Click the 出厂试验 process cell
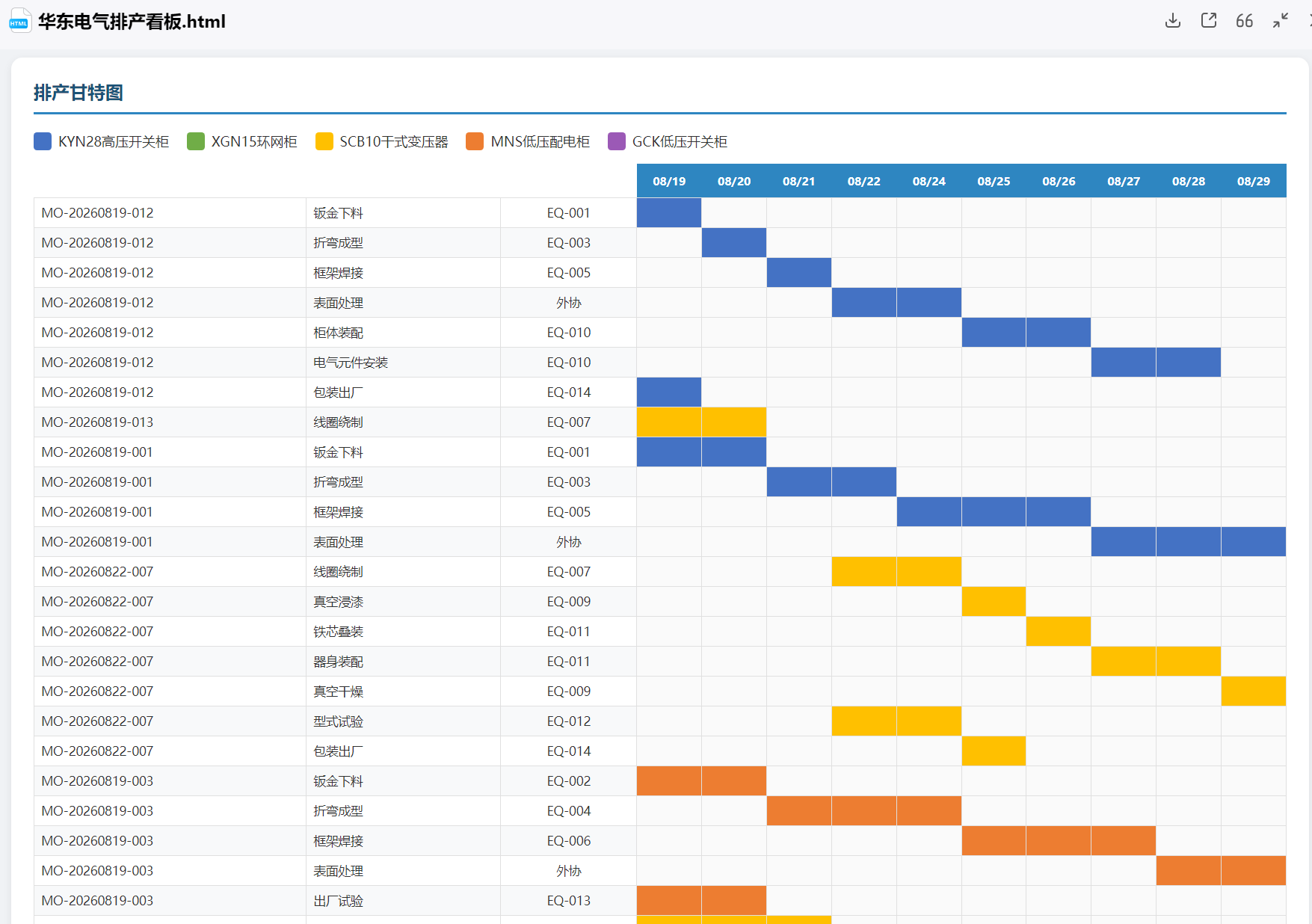Image resolution: width=1312 pixels, height=924 pixels. coord(404,901)
